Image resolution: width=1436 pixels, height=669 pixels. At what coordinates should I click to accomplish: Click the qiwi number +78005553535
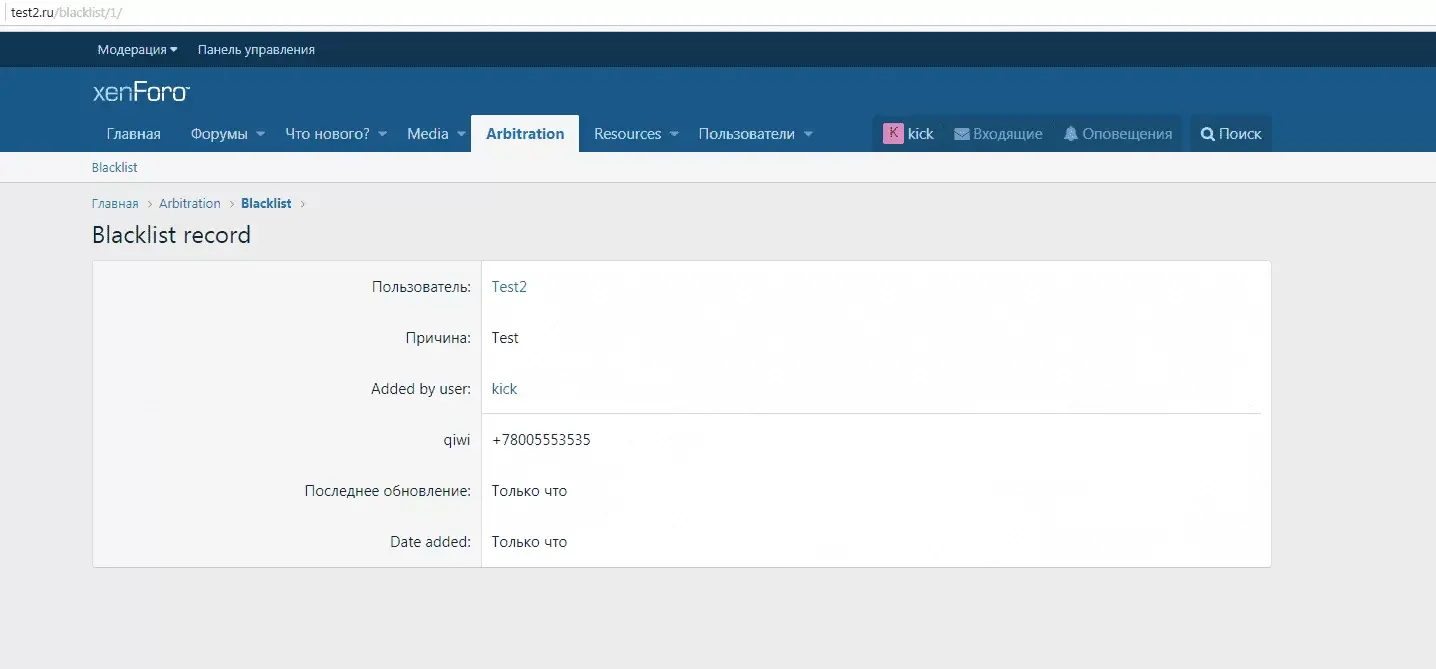541,440
